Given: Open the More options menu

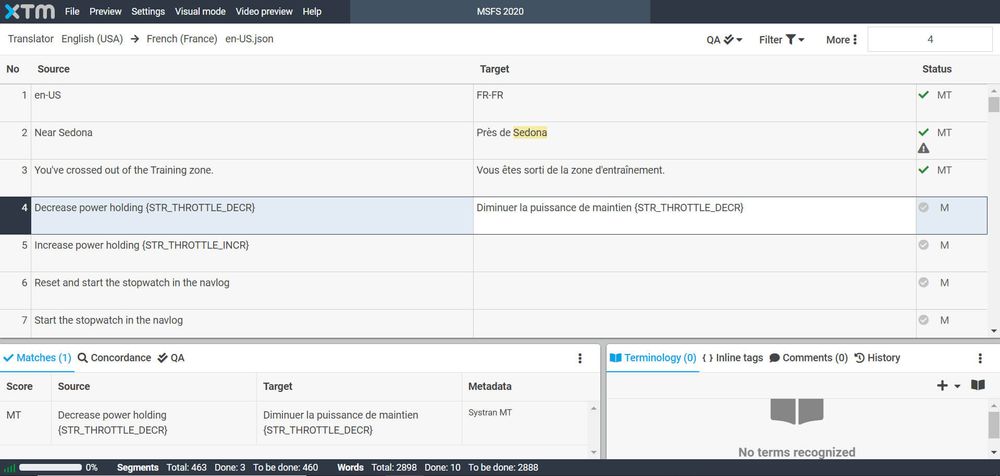Looking at the screenshot, I should pyautogui.click(x=842, y=40).
